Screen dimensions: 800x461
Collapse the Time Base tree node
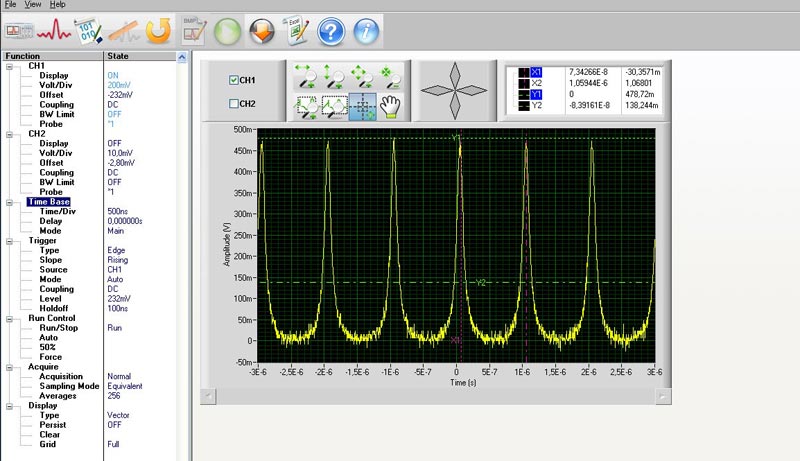[x=9, y=202]
